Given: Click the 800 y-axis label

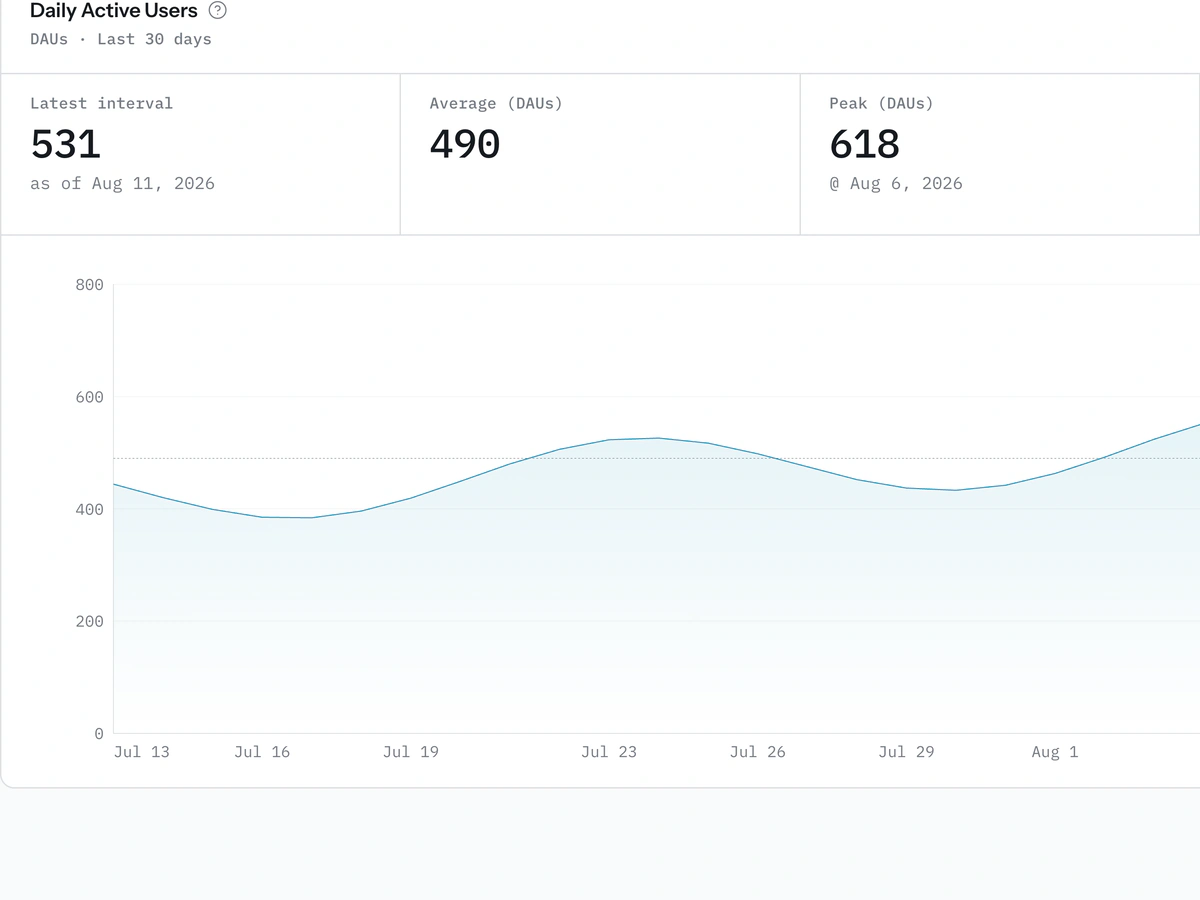Looking at the screenshot, I should coord(89,285).
